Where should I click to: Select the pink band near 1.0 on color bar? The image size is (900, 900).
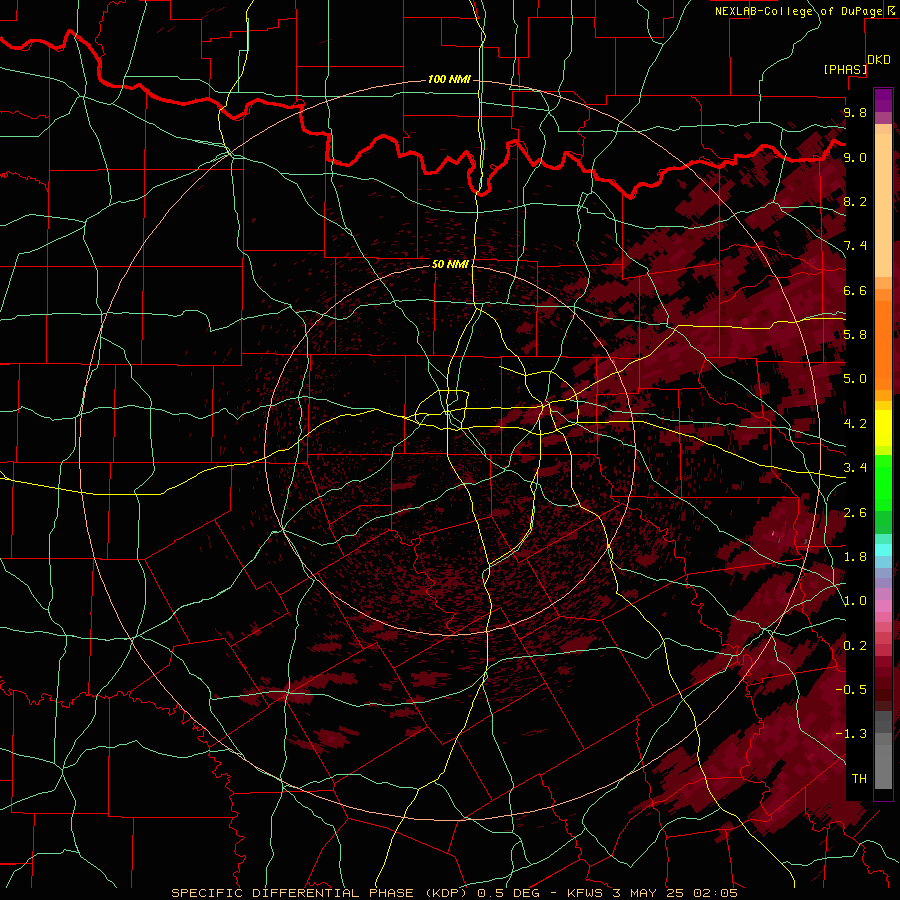[883, 605]
